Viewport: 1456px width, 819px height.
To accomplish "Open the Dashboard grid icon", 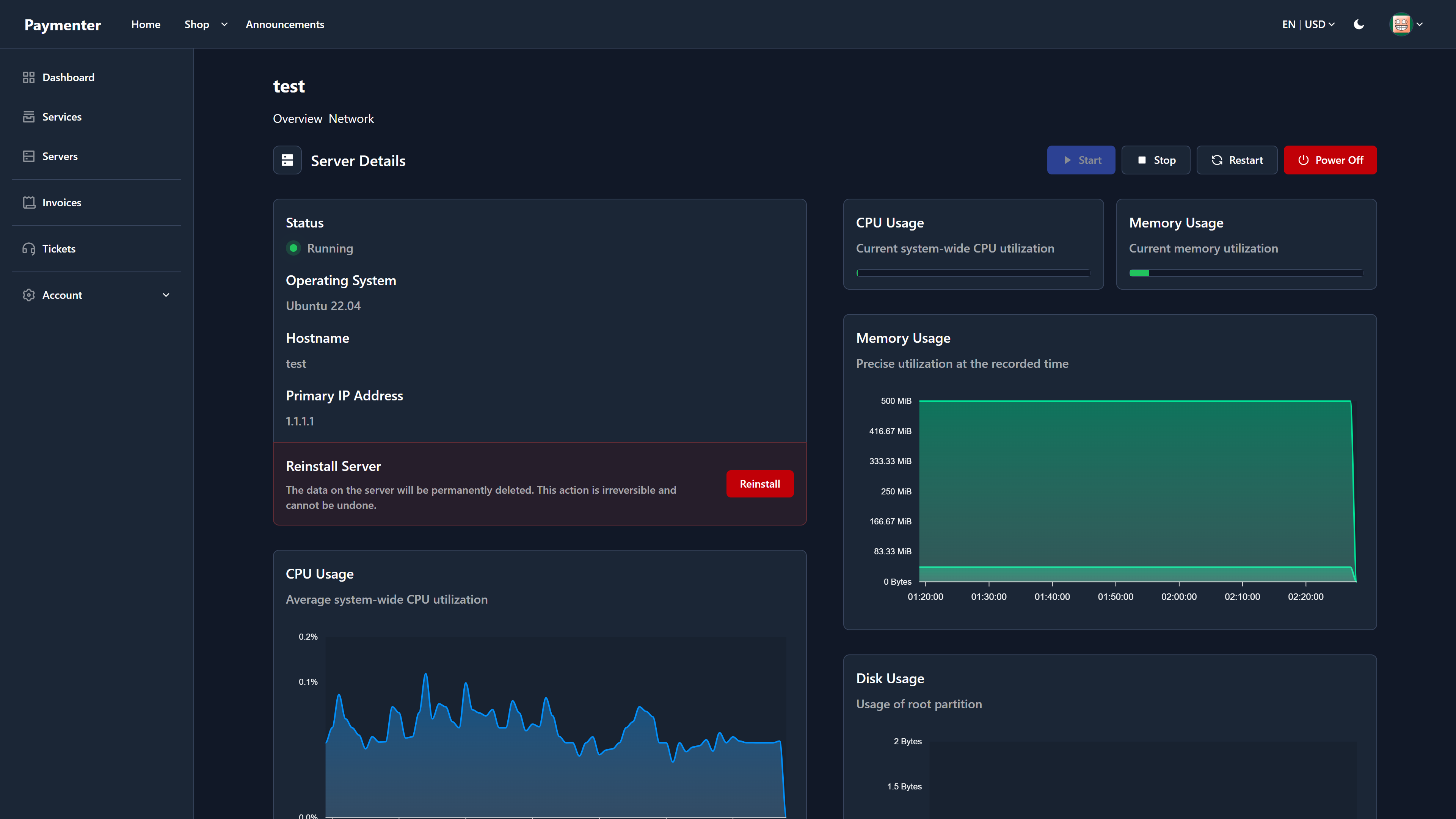I will point(29,77).
